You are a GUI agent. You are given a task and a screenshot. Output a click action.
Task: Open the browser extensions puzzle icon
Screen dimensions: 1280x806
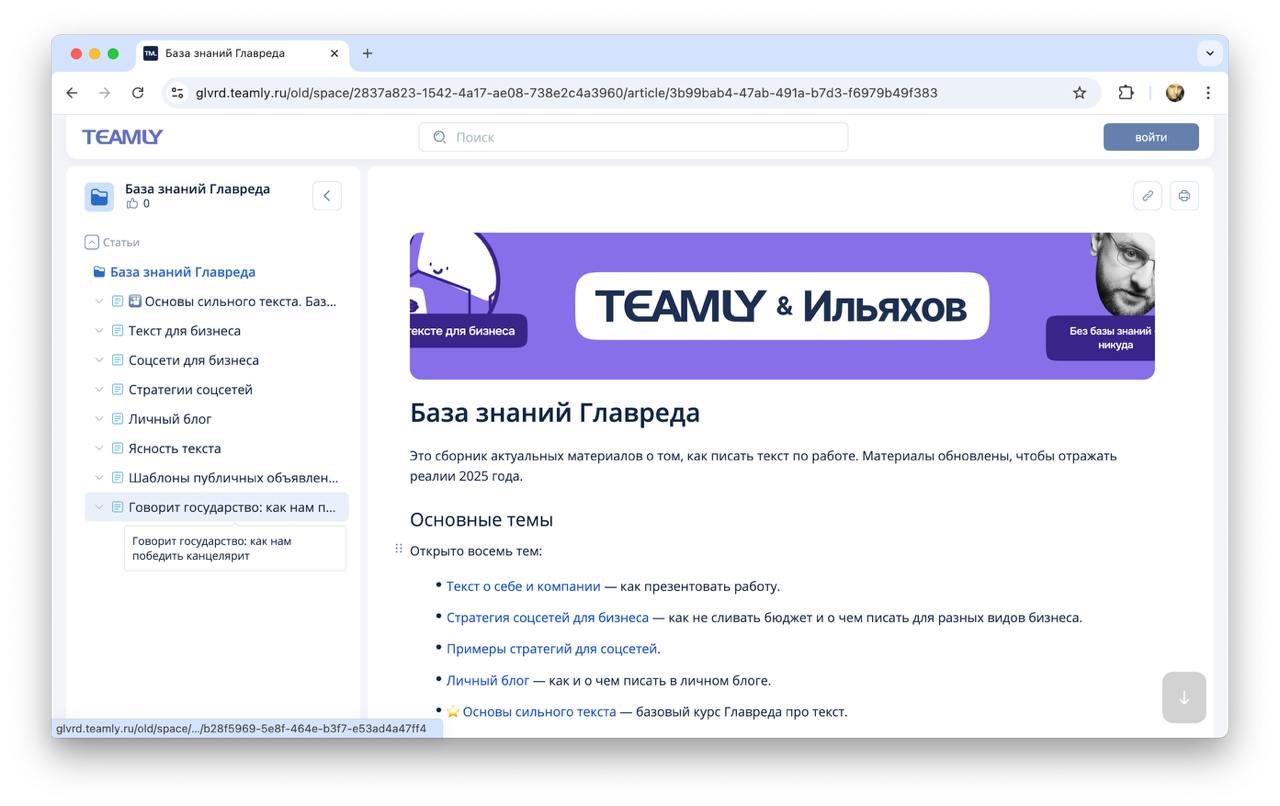1126,93
